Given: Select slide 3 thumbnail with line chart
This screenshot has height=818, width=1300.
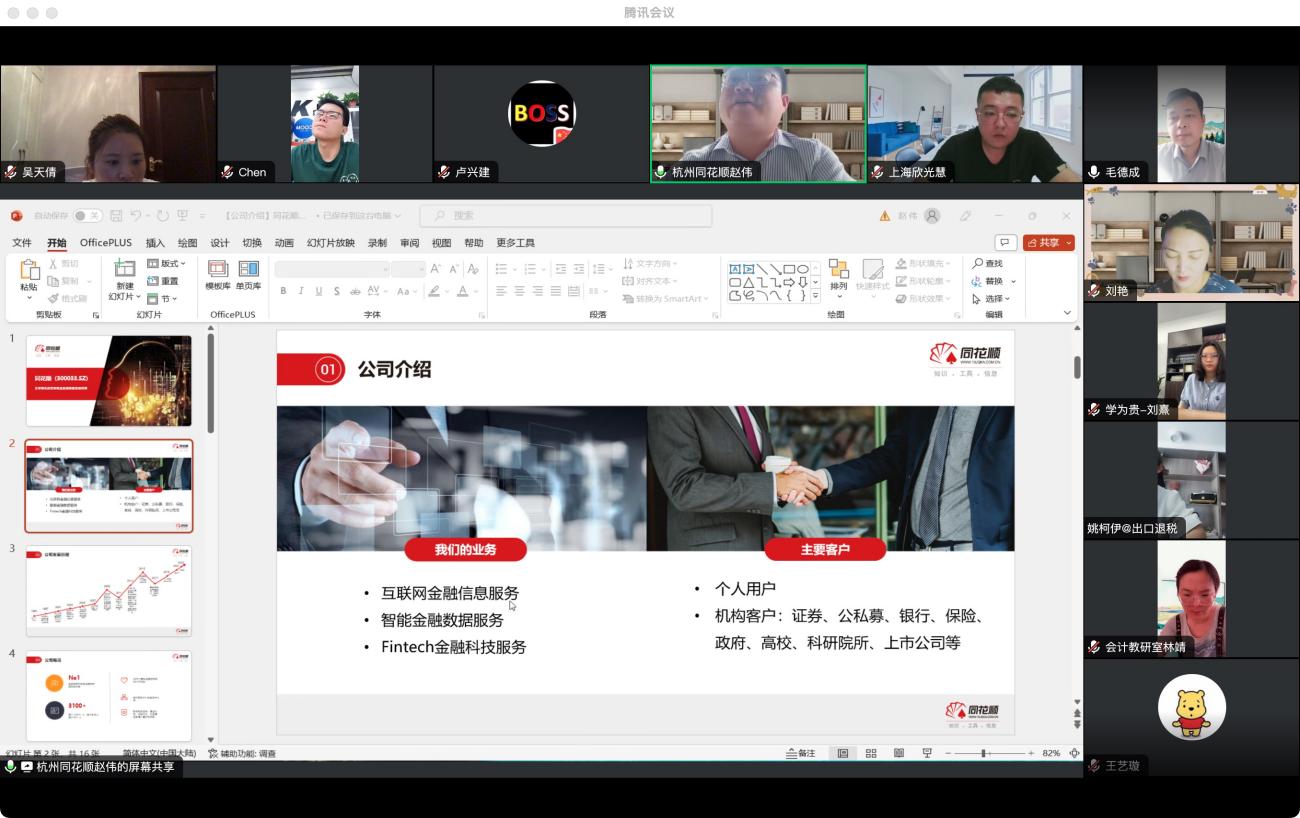Looking at the screenshot, I should (109, 591).
